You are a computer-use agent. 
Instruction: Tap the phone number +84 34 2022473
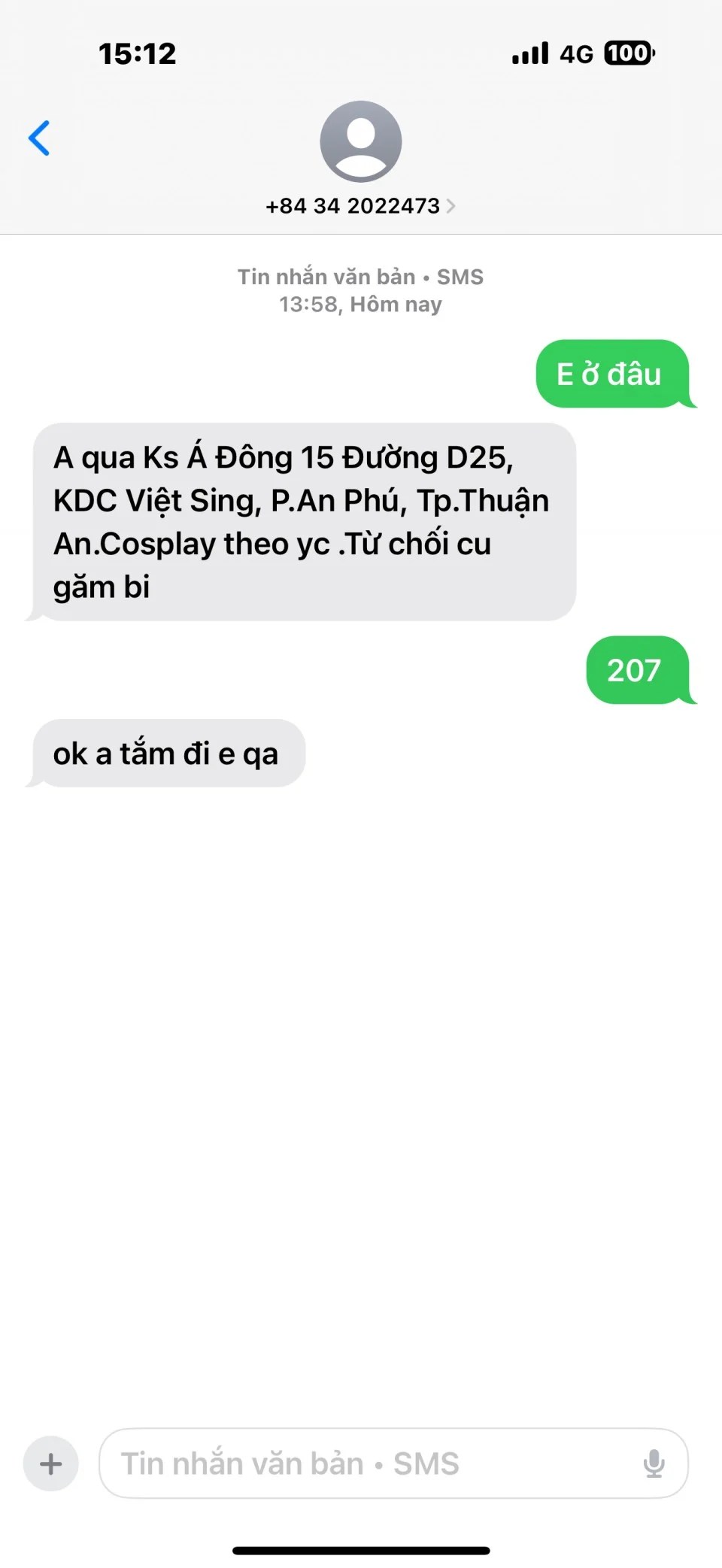pyautogui.click(x=353, y=206)
